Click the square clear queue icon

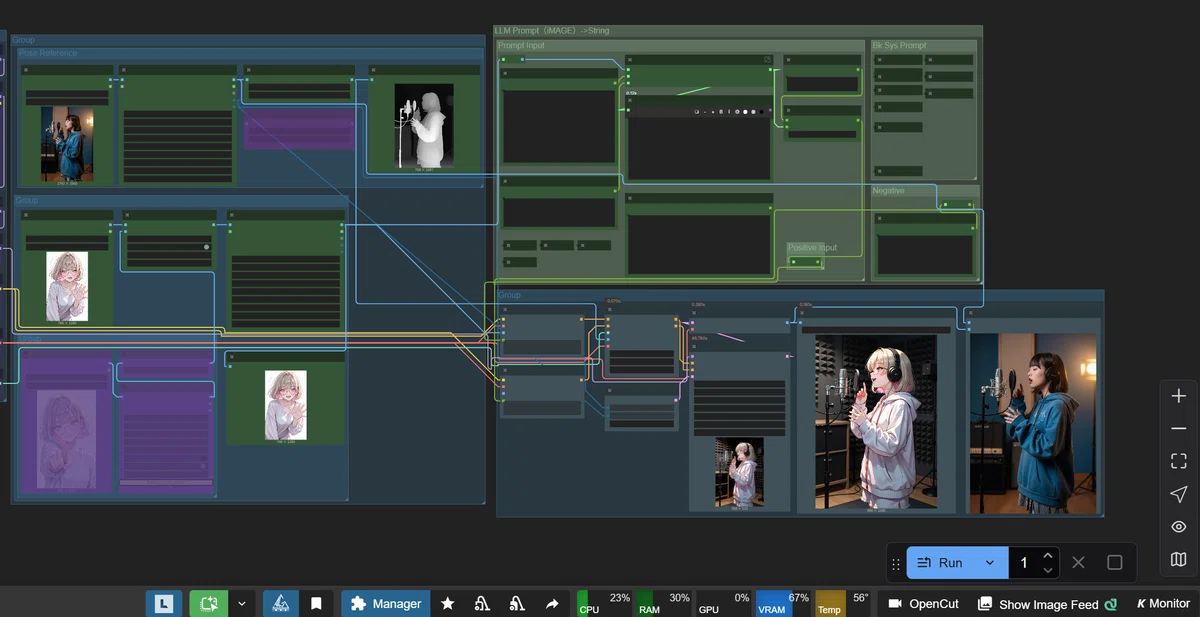[1115, 563]
